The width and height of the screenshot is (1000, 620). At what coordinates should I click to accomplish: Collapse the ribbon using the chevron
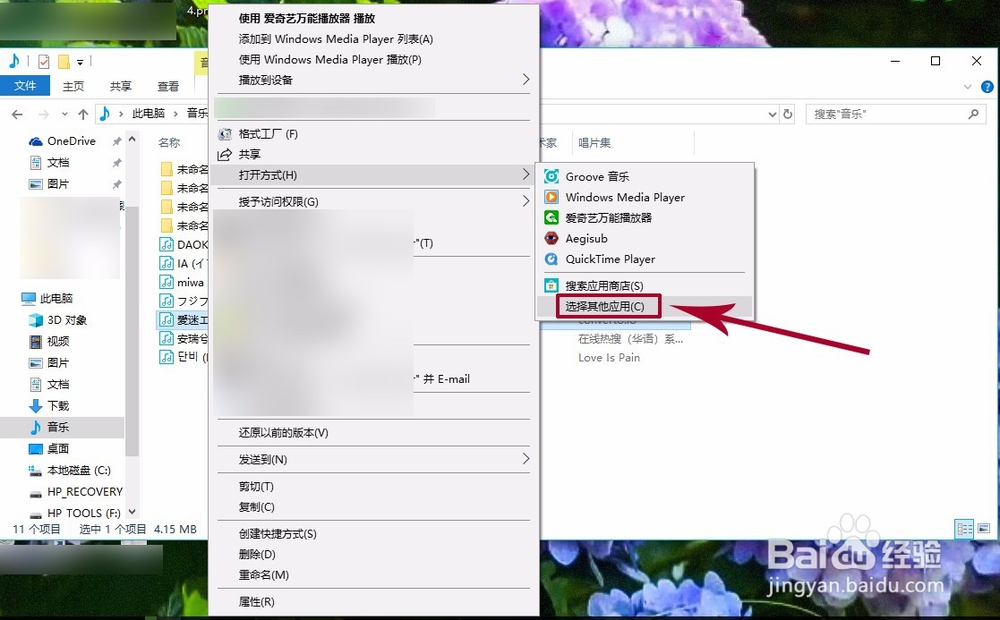coord(967,87)
